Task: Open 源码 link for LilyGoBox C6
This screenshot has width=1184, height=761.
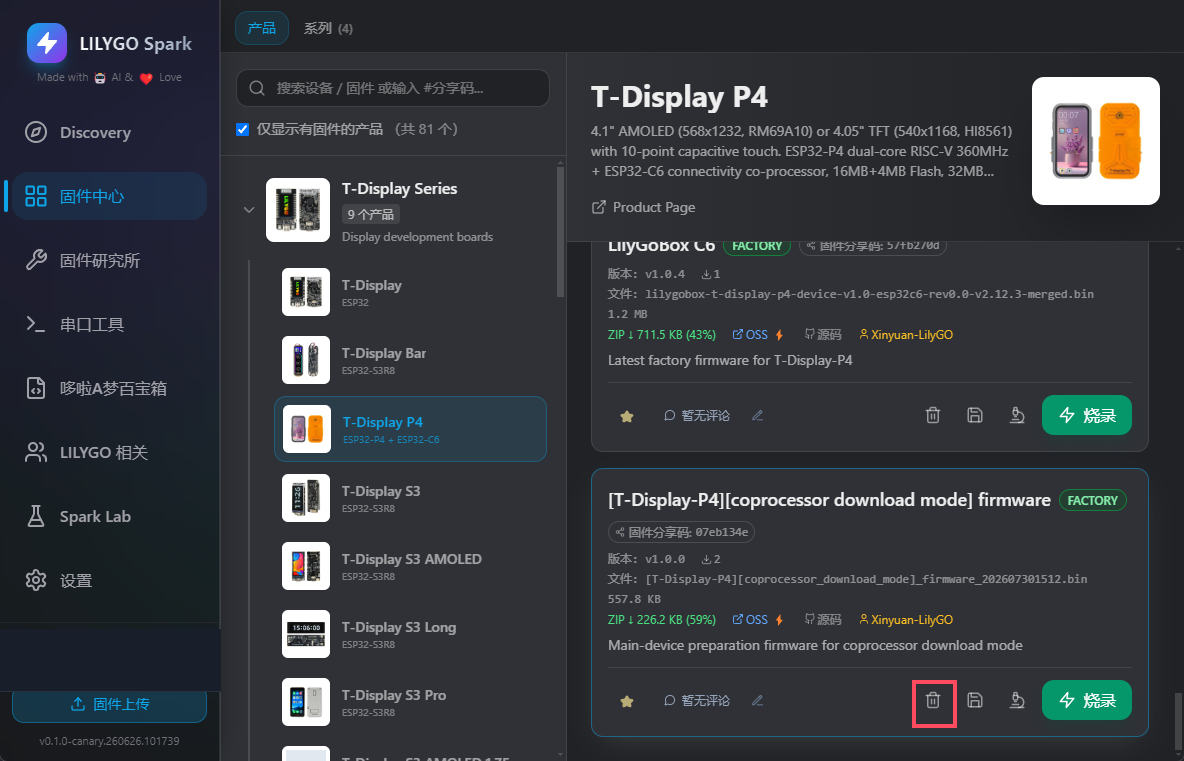Action: 823,334
